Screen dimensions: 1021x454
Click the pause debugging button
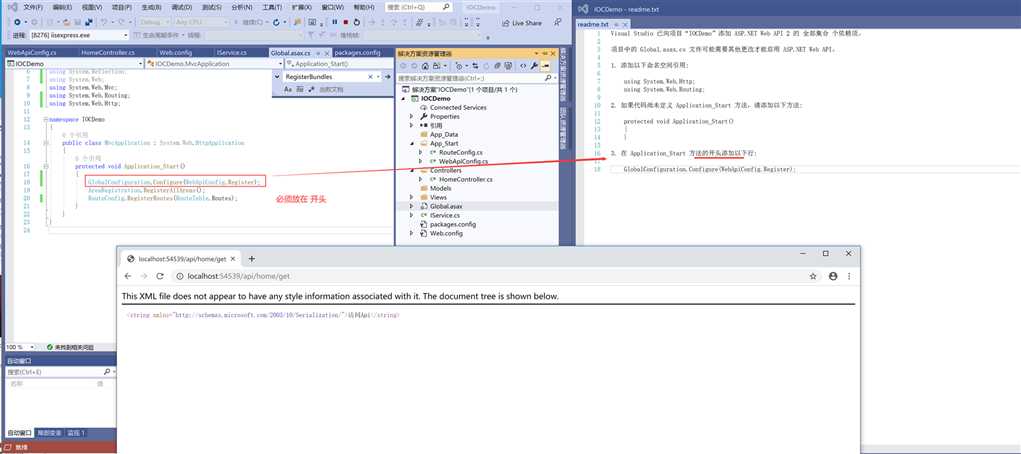tap(335, 22)
